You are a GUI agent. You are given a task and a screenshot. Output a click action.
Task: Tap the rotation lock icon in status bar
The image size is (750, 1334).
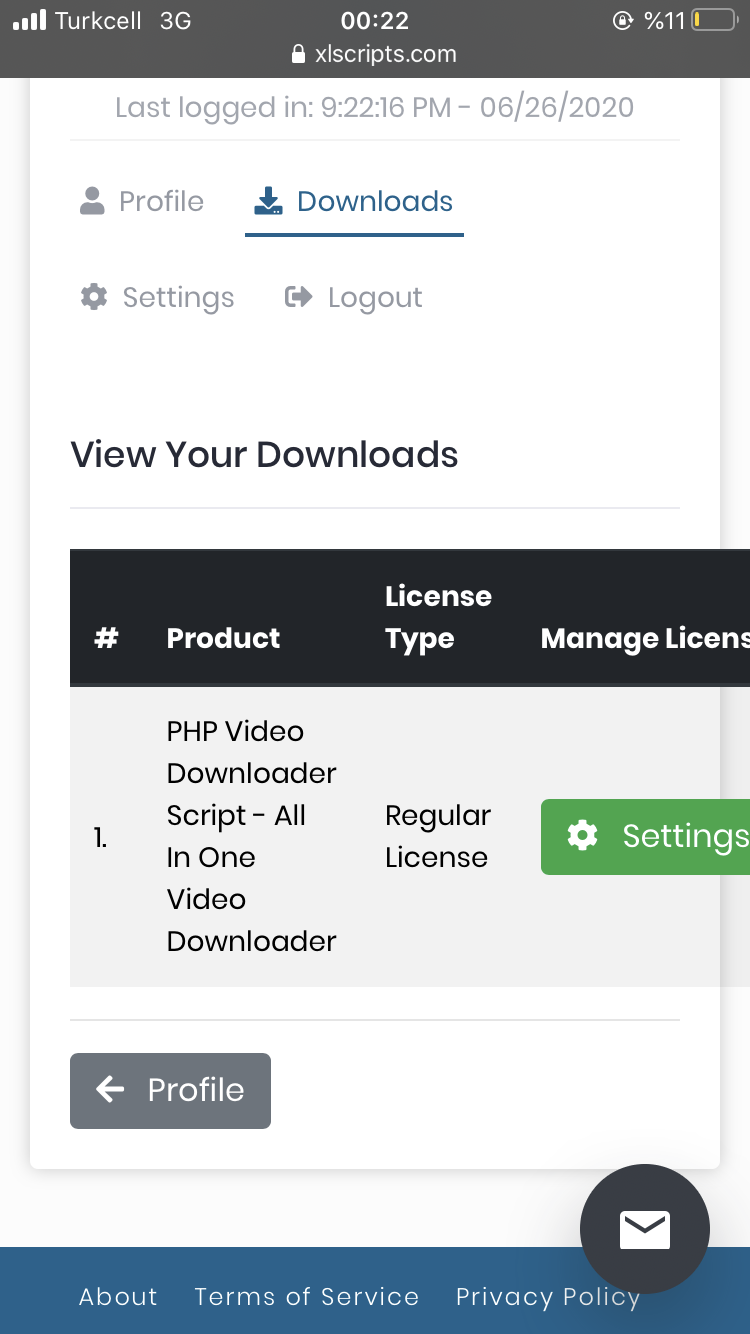pos(622,20)
